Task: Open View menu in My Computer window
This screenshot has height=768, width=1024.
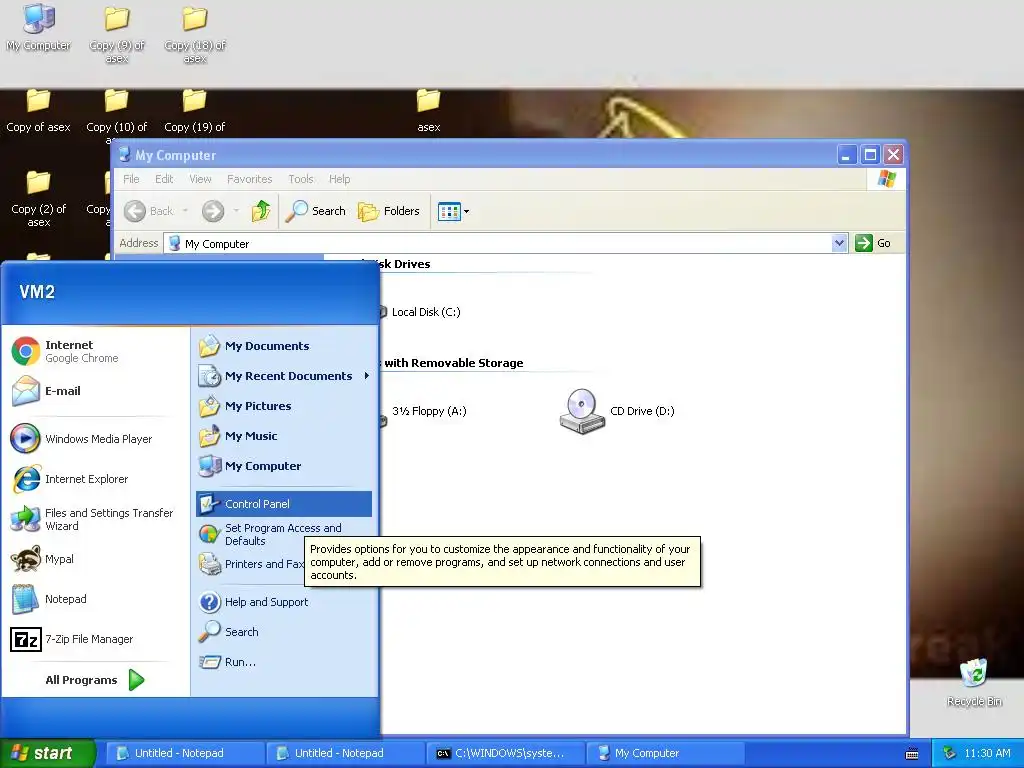Action: 200,179
